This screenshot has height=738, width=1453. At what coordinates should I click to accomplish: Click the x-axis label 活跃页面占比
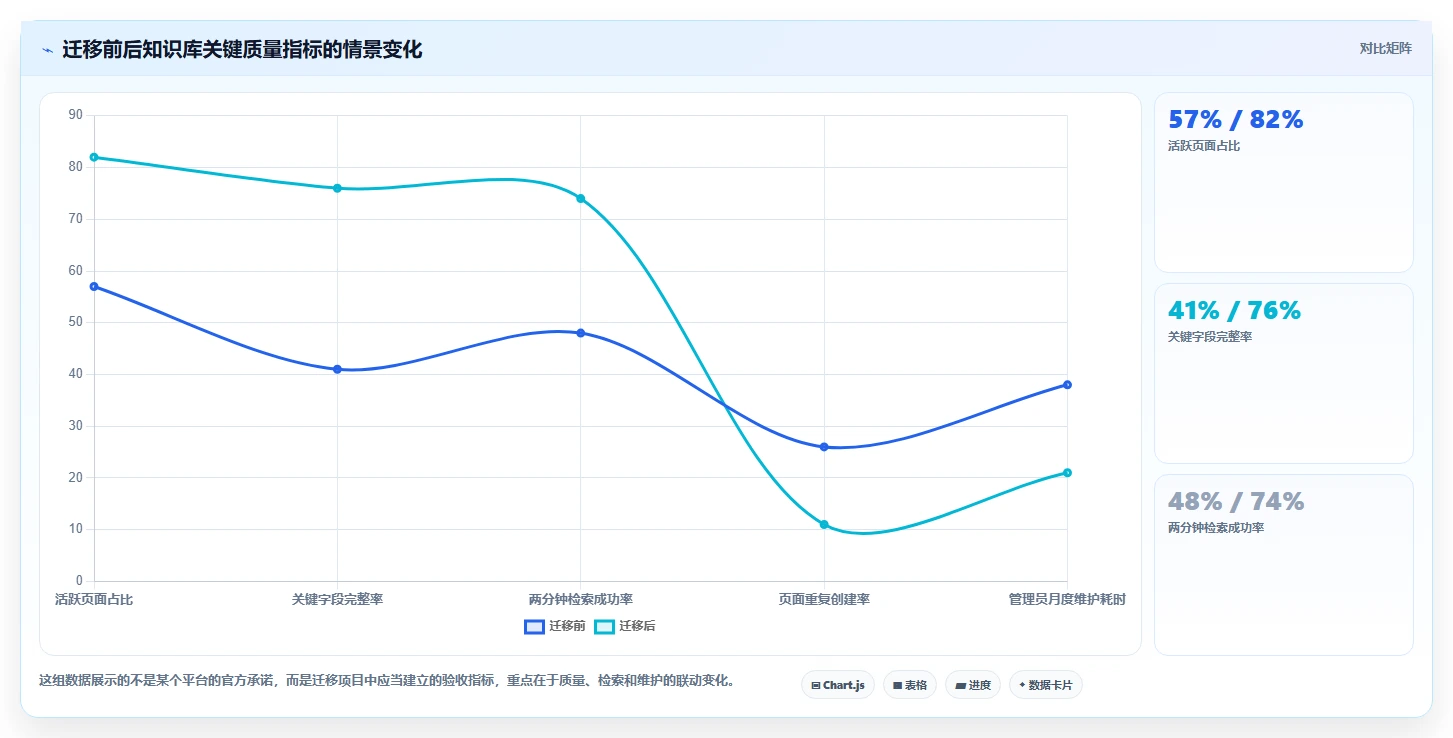[94, 600]
